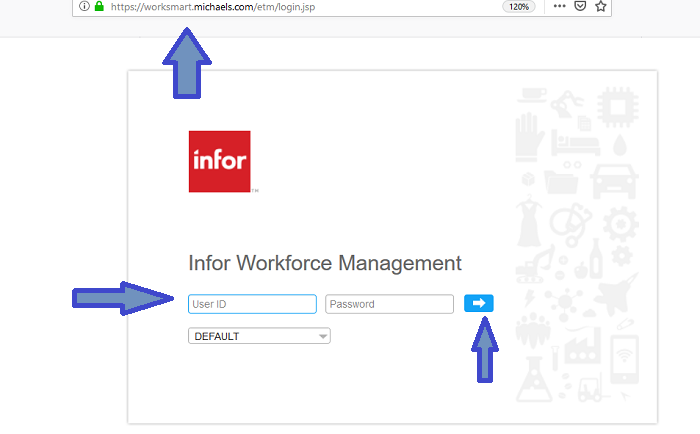Bookmark this page with the star icon
700x434 pixels.
tap(600, 6)
